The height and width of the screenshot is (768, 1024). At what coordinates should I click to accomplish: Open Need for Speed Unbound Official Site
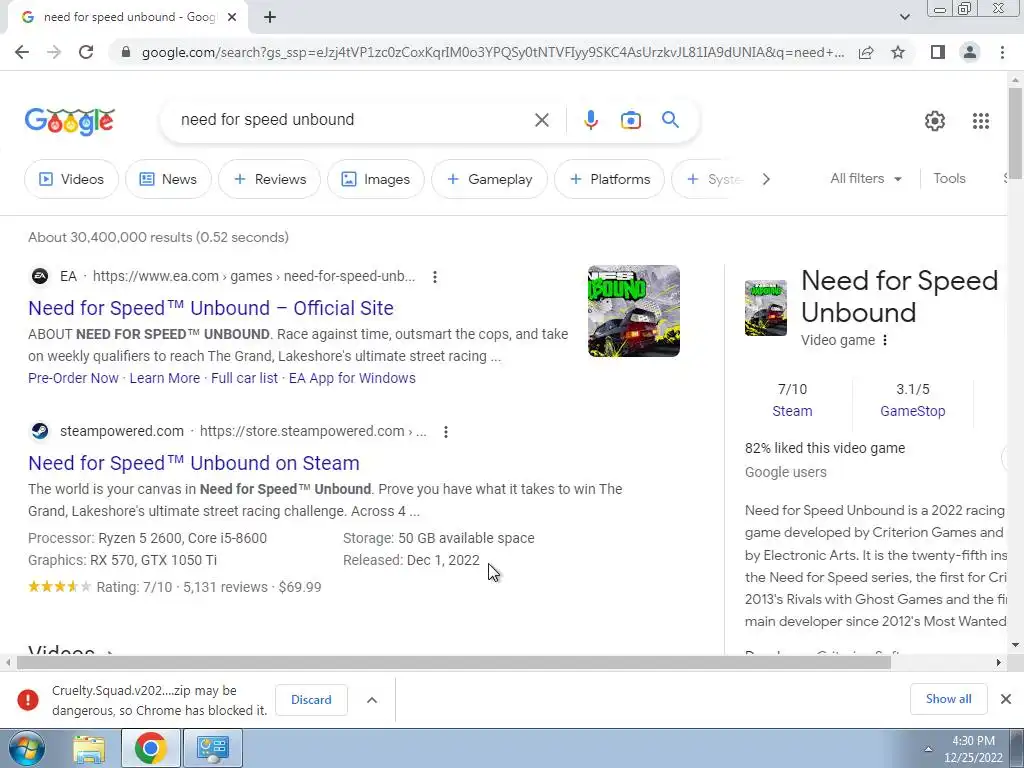click(211, 308)
